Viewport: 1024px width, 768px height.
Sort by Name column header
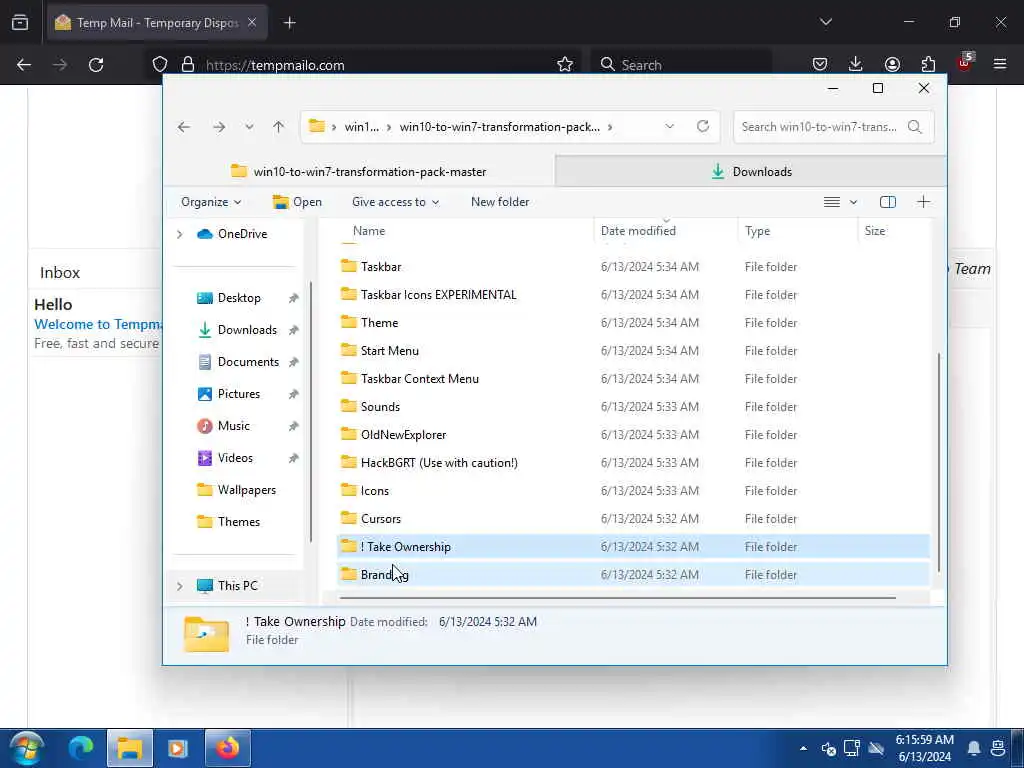368,231
